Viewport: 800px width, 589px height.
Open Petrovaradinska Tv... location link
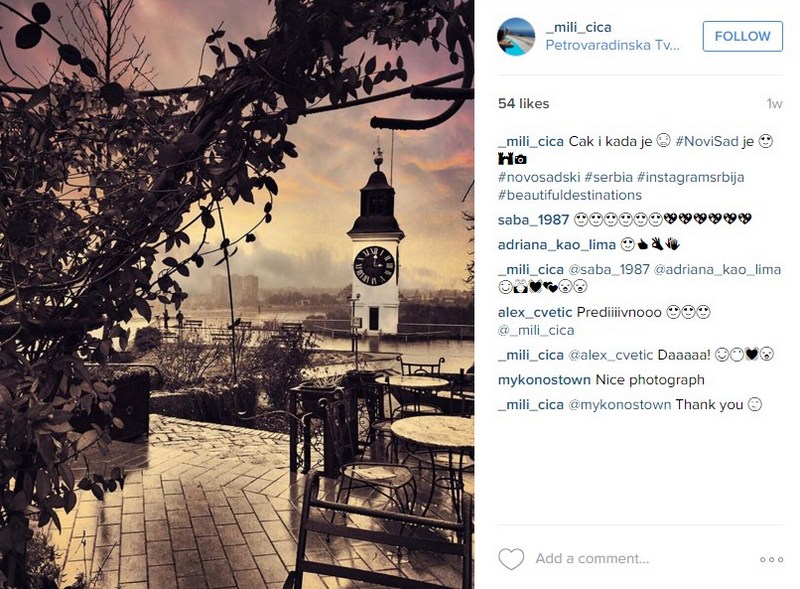click(612, 45)
